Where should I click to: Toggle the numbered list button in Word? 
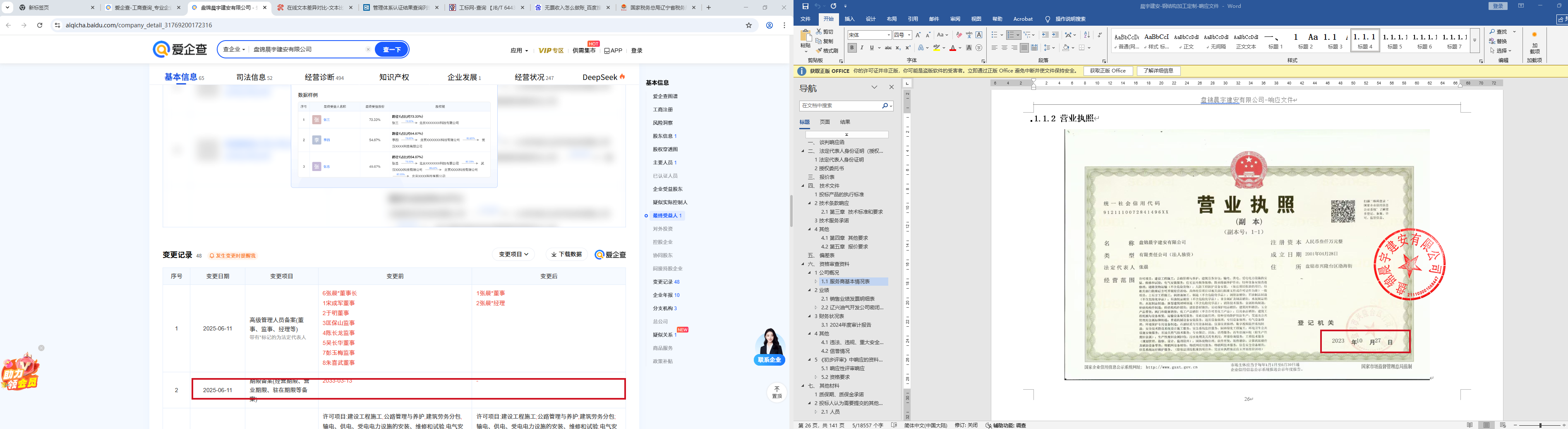click(1011, 35)
